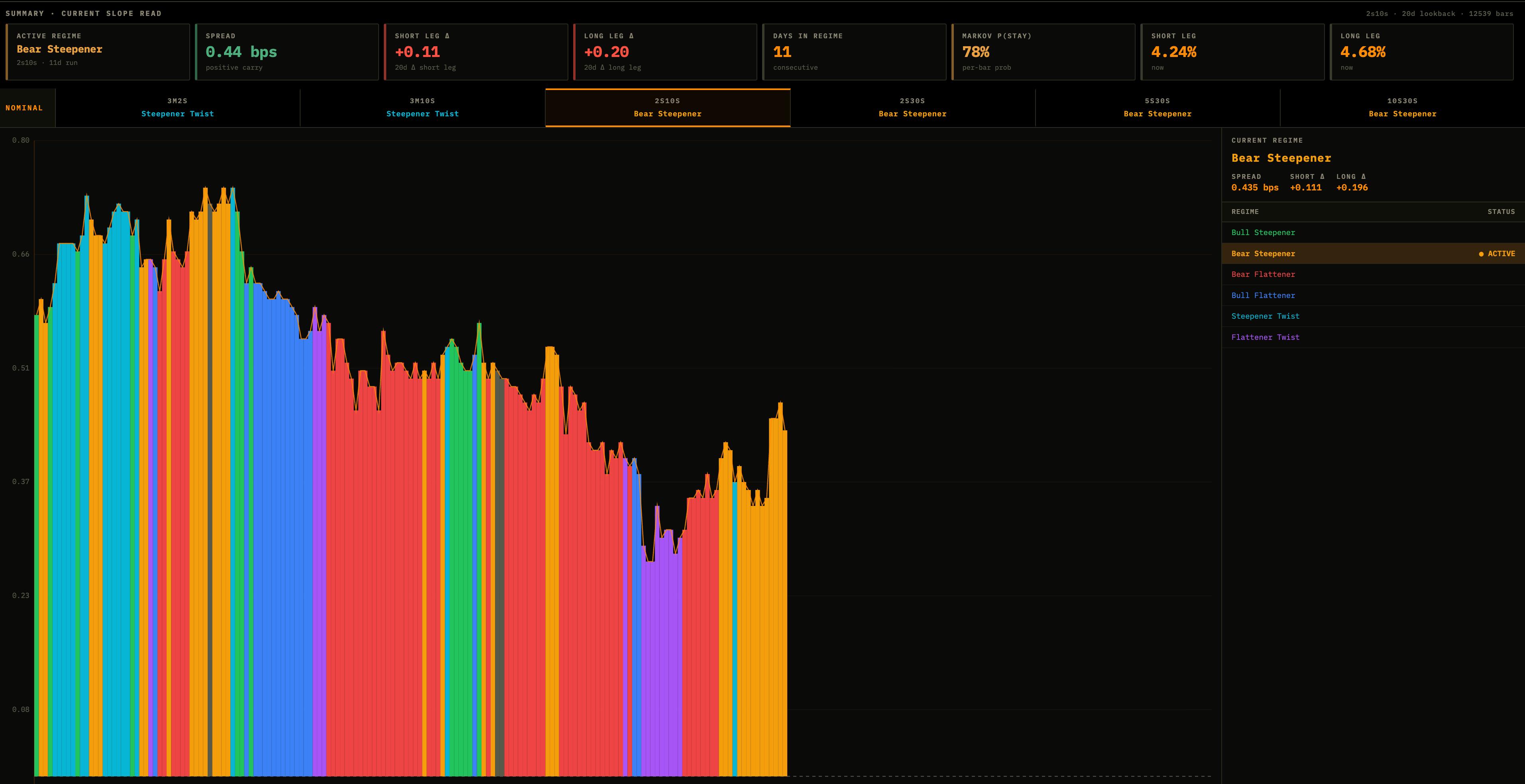The image size is (1525, 784).
Task: Select Bull Steepener in regime list
Action: (1373, 233)
